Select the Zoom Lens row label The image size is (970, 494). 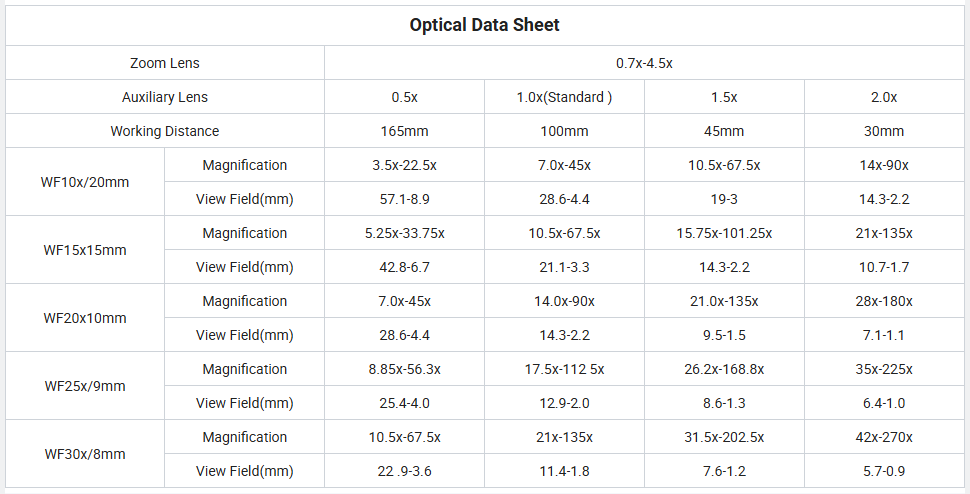point(165,63)
